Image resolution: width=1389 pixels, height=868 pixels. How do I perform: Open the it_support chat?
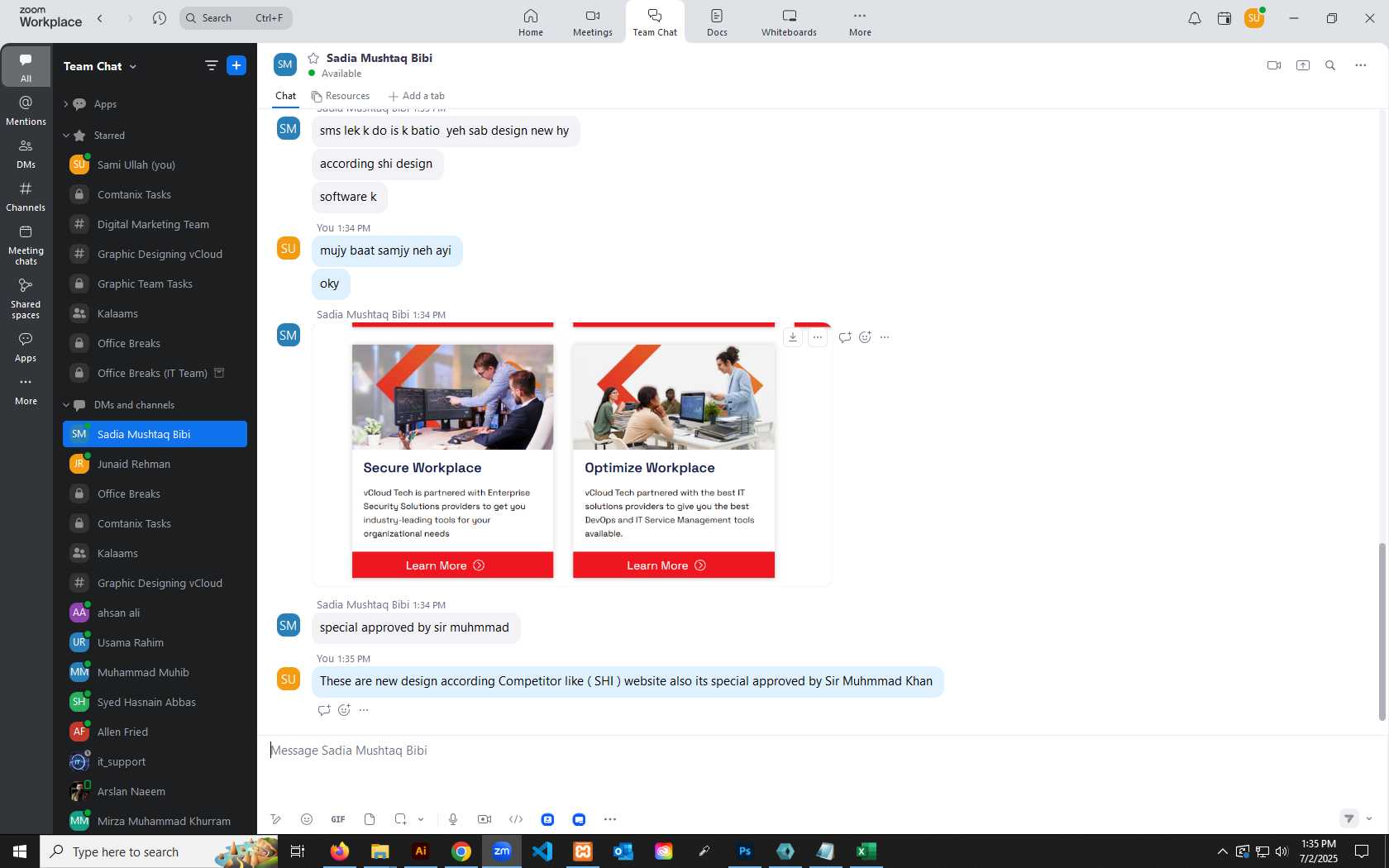[x=155, y=761]
